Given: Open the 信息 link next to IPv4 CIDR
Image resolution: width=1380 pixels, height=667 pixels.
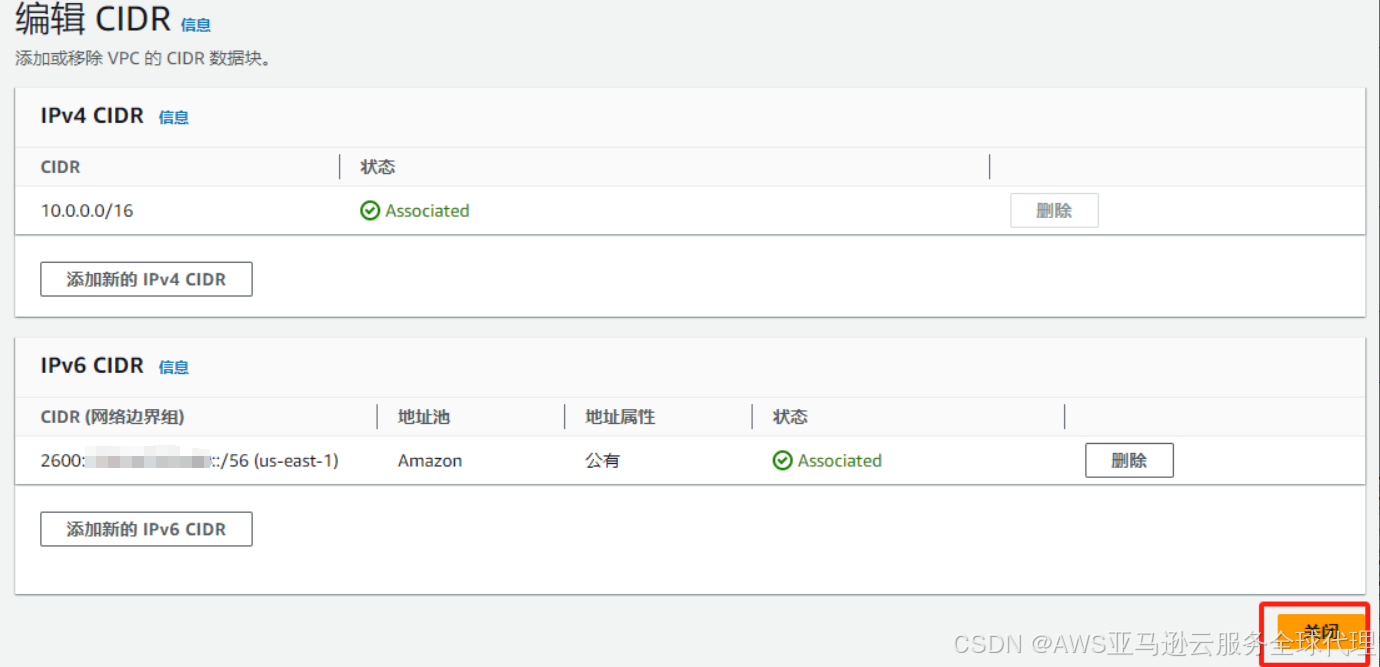Looking at the screenshot, I should click(174, 117).
